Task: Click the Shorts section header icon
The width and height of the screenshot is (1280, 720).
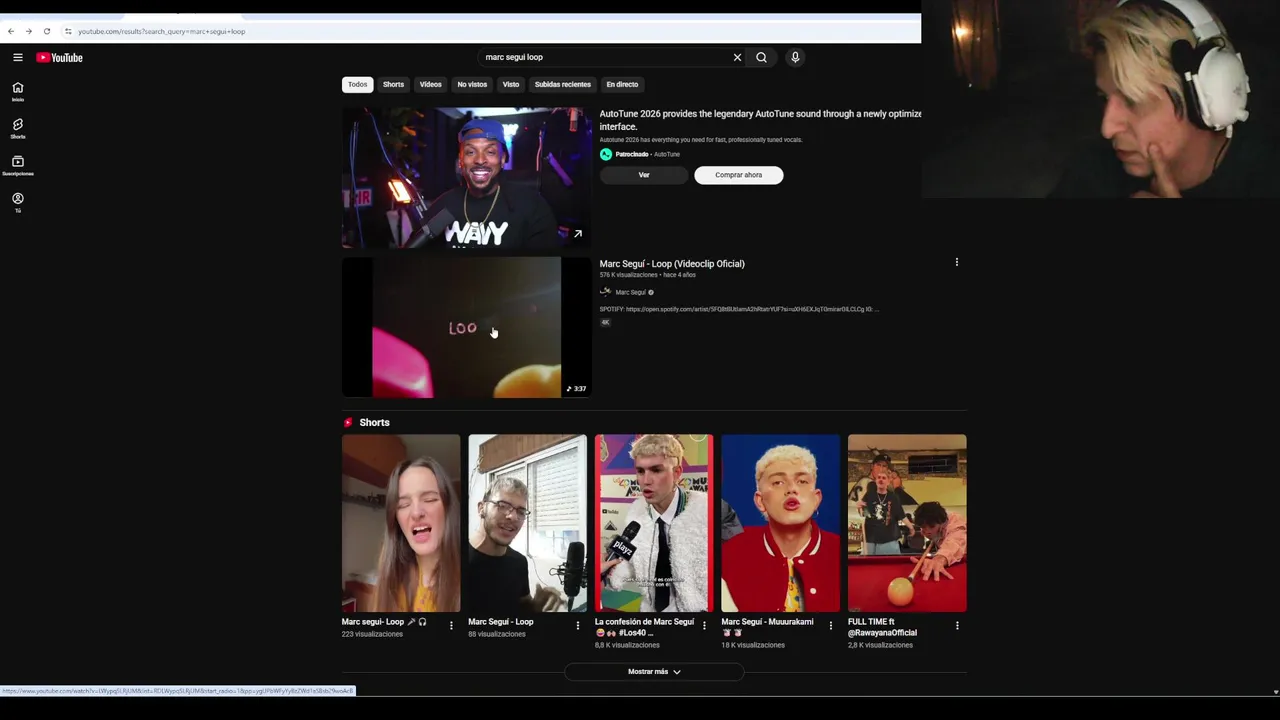Action: click(348, 422)
